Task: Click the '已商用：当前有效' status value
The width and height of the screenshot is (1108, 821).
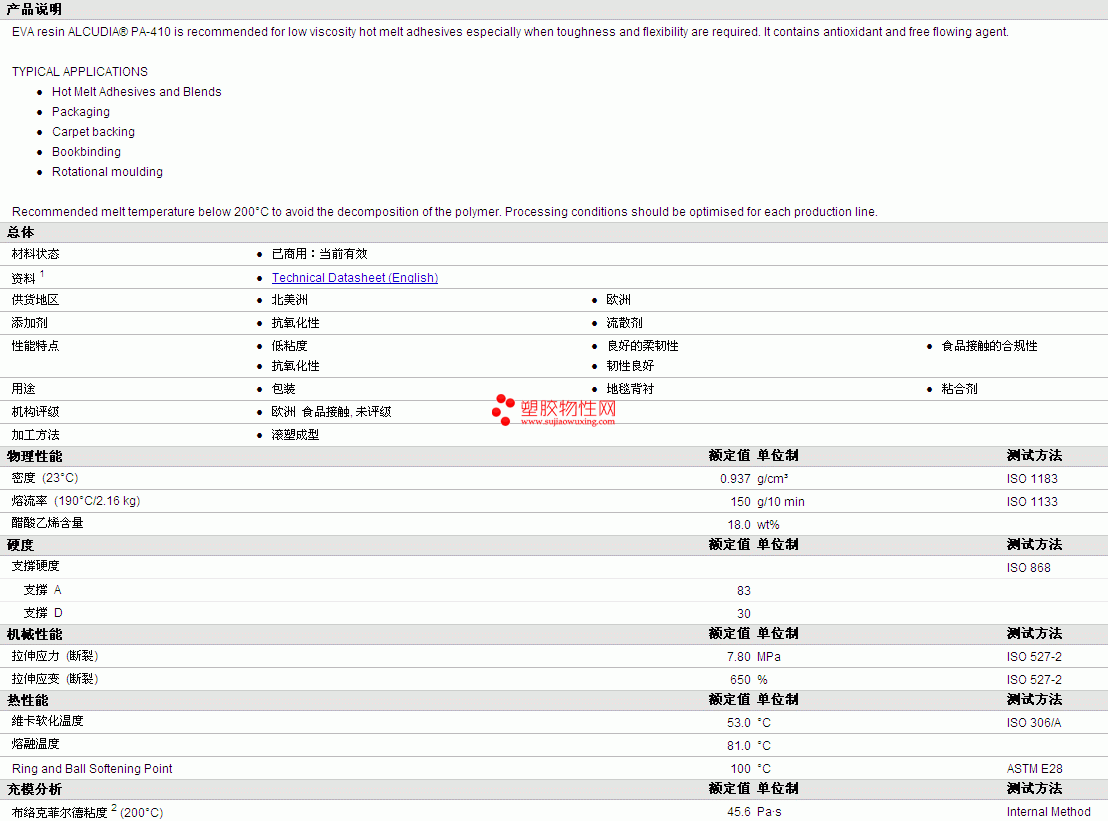Action: (319, 254)
